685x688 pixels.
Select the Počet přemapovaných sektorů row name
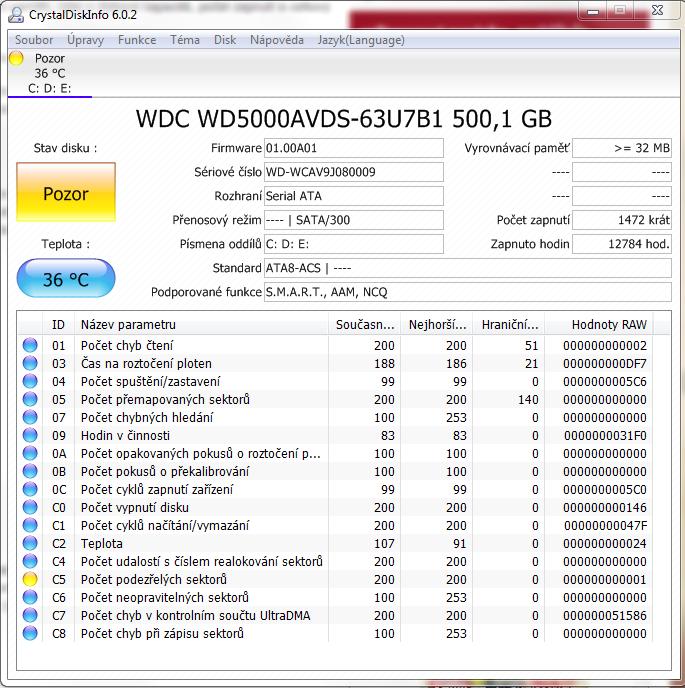click(x=165, y=399)
